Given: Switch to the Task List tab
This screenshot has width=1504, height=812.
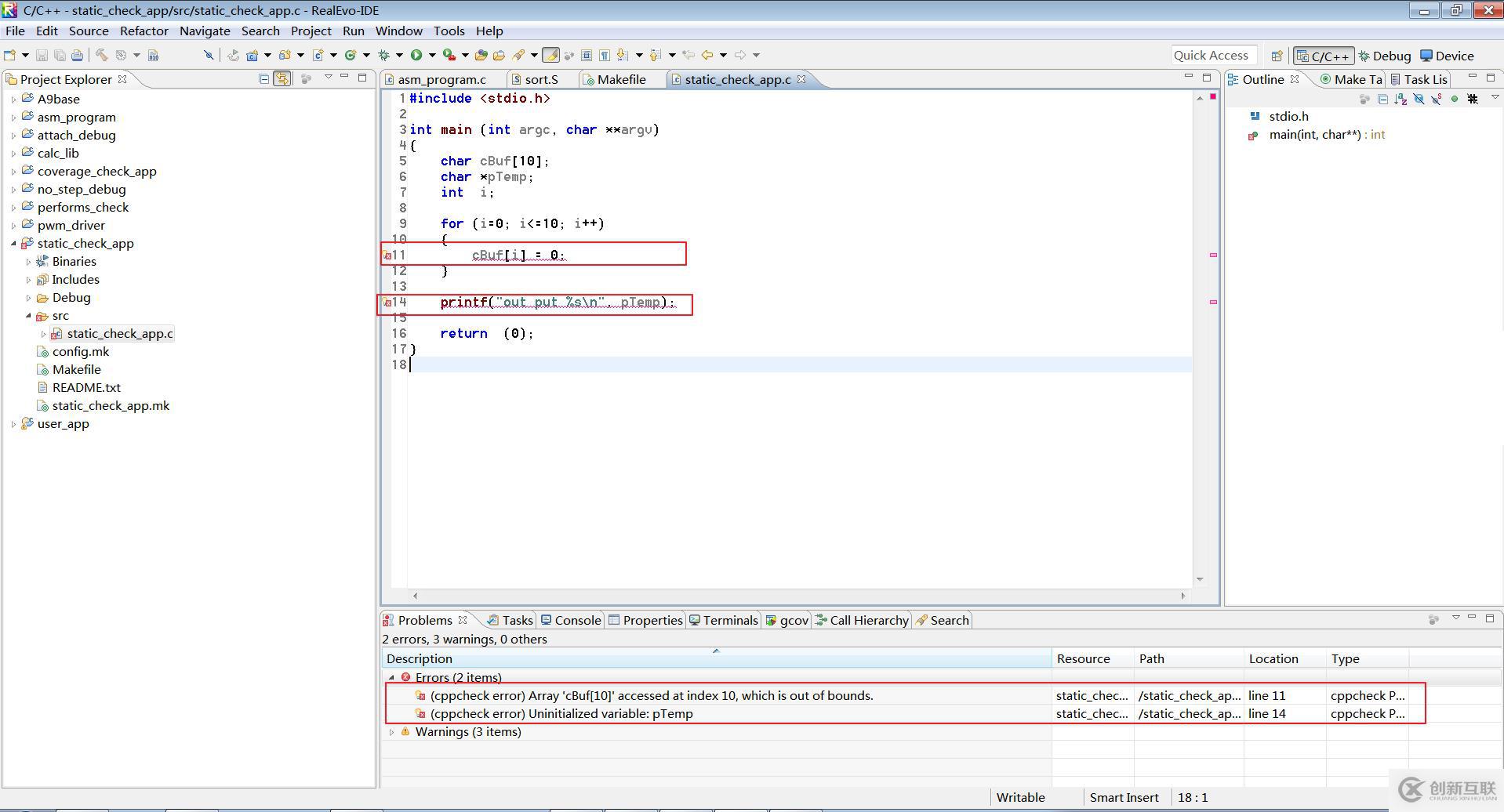Looking at the screenshot, I should pos(1419,79).
